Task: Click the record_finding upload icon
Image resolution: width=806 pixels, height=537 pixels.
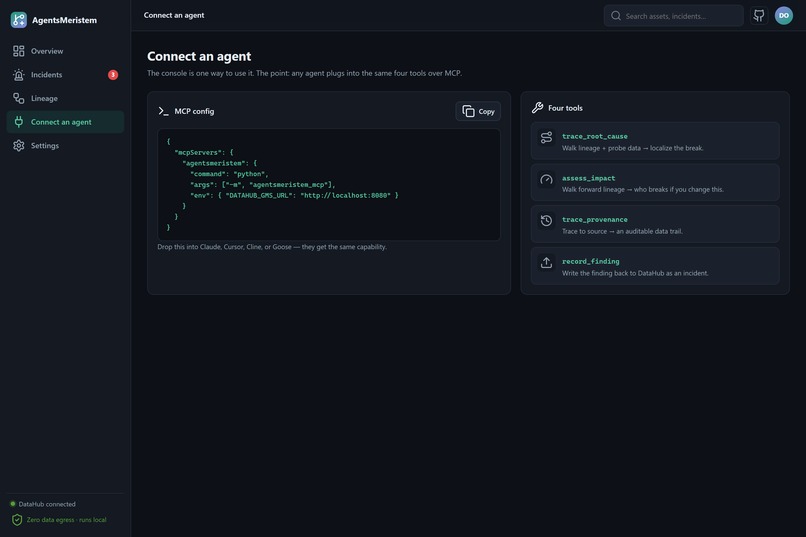Action: click(x=546, y=263)
